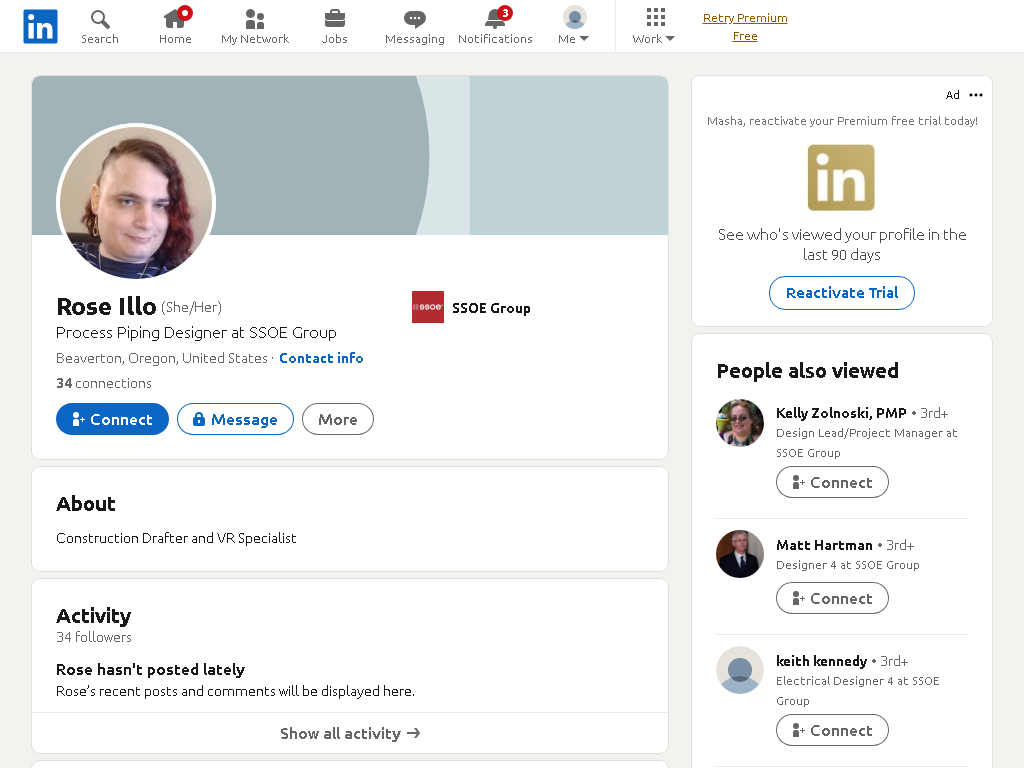Connect with Rose Illo
Screen dimensions: 1024x768
coord(112,419)
